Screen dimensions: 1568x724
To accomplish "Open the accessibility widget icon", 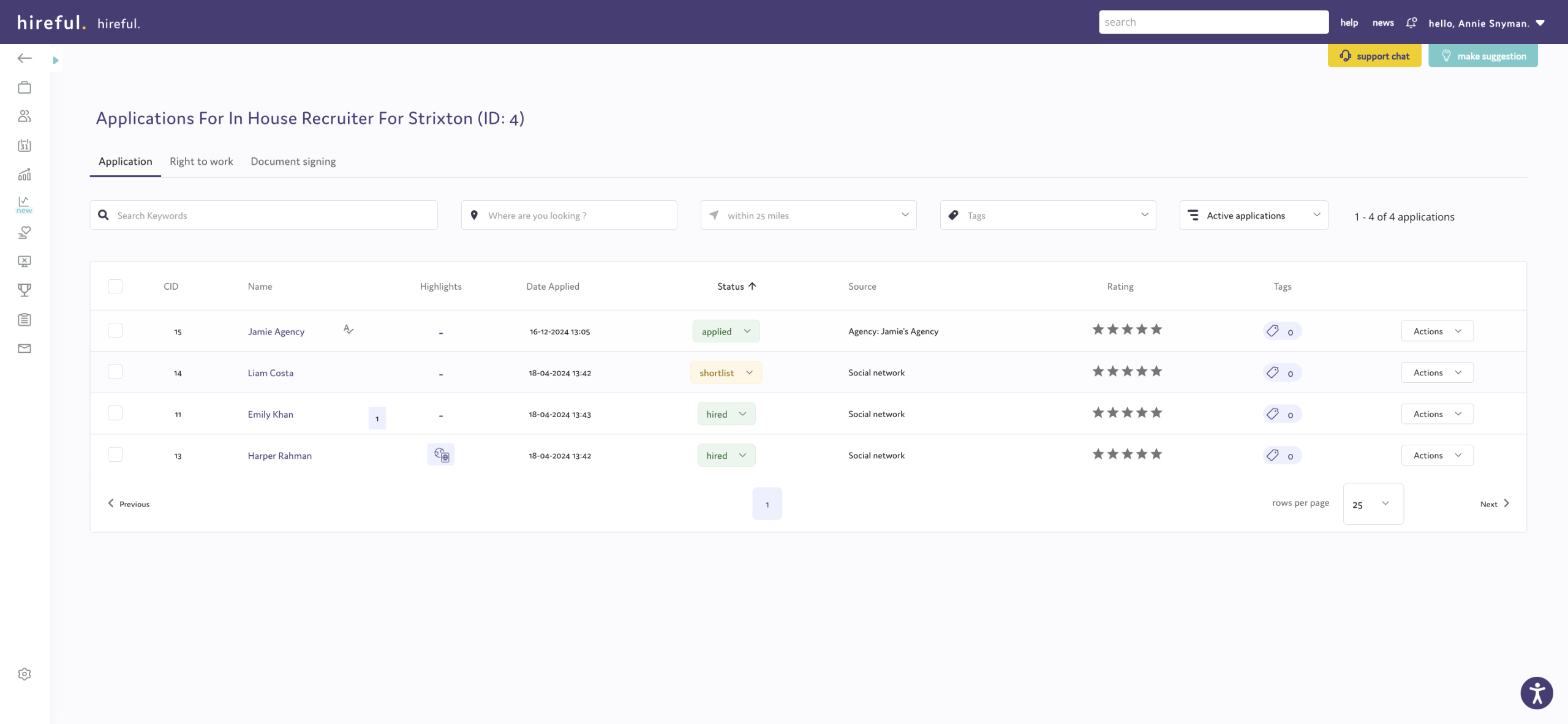I will coord(1536,693).
